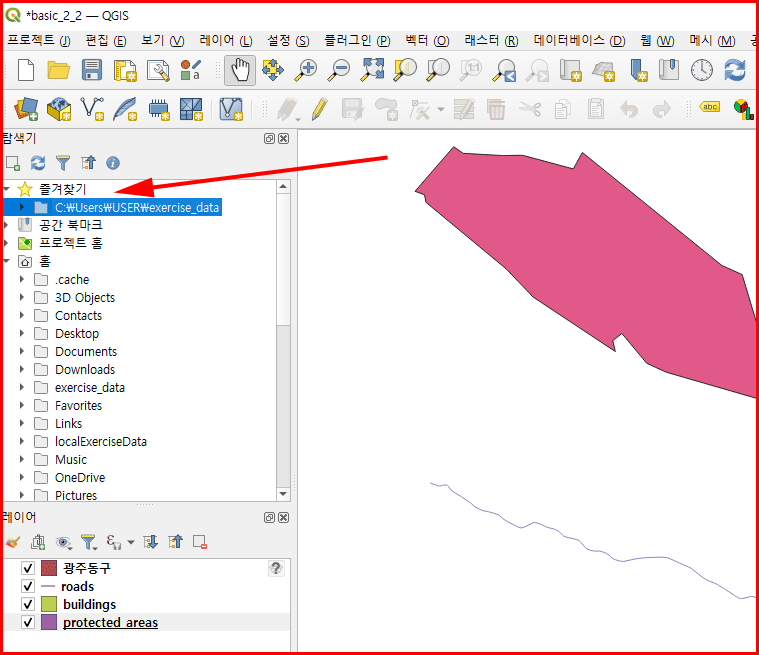The image size is (759, 655).
Task: Select the OneDrive folder
Action: pyautogui.click(x=80, y=478)
